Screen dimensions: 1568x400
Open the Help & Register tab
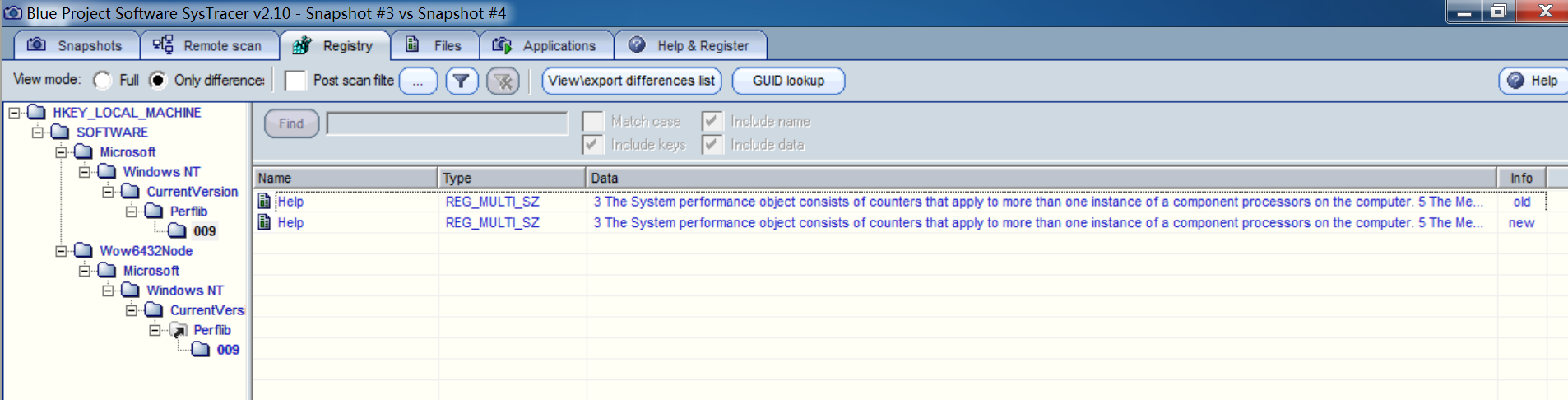[x=691, y=46]
